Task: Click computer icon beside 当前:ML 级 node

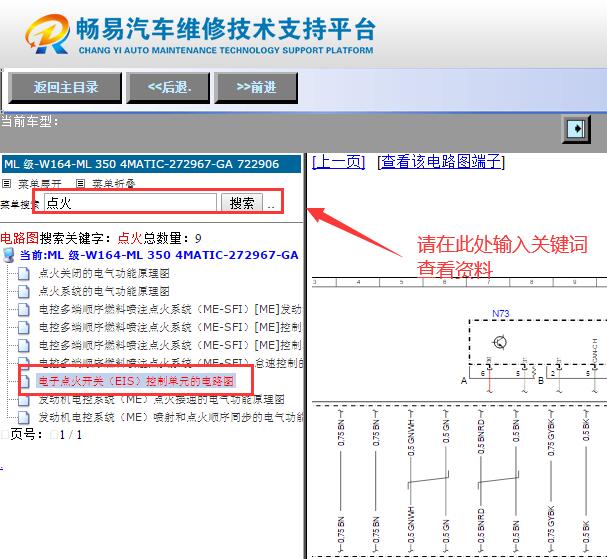Action: click(x=8, y=255)
